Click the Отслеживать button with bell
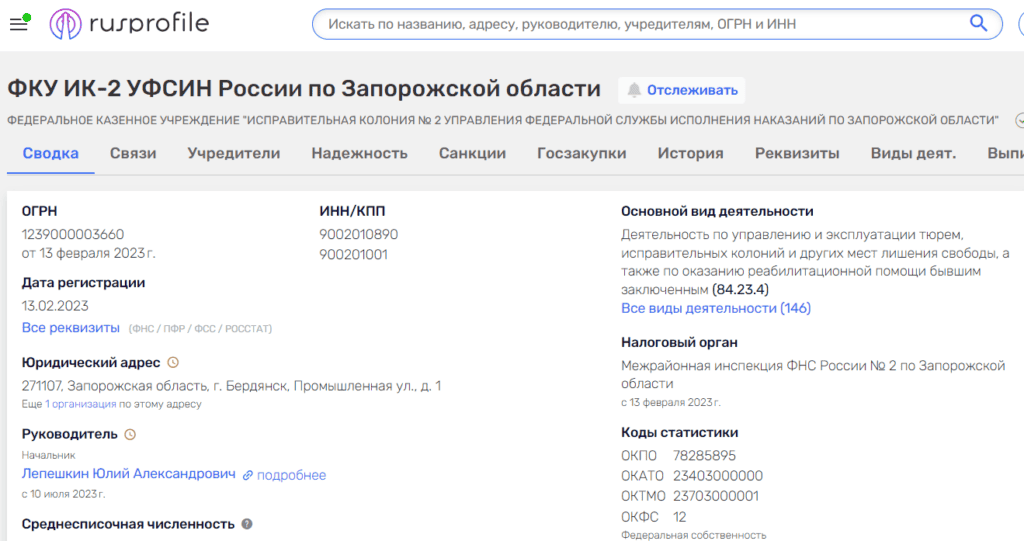This screenshot has width=1024, height=541. click(x=683, y=90)
